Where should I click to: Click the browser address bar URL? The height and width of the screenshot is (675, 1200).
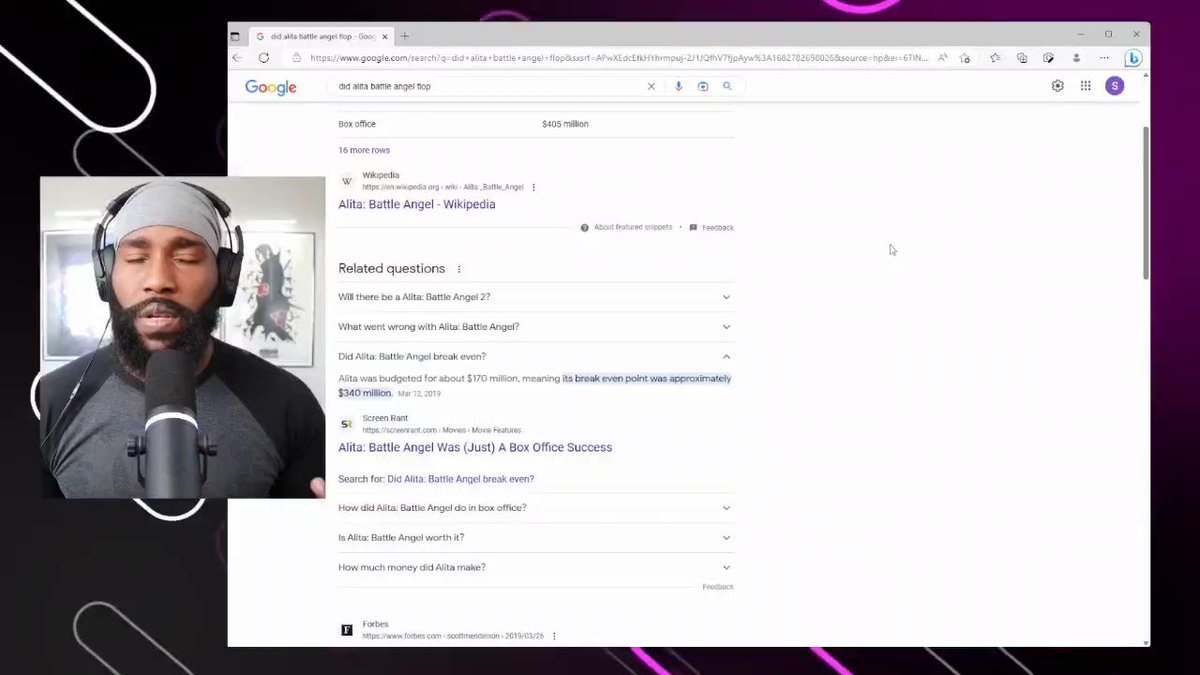(619, 58)
